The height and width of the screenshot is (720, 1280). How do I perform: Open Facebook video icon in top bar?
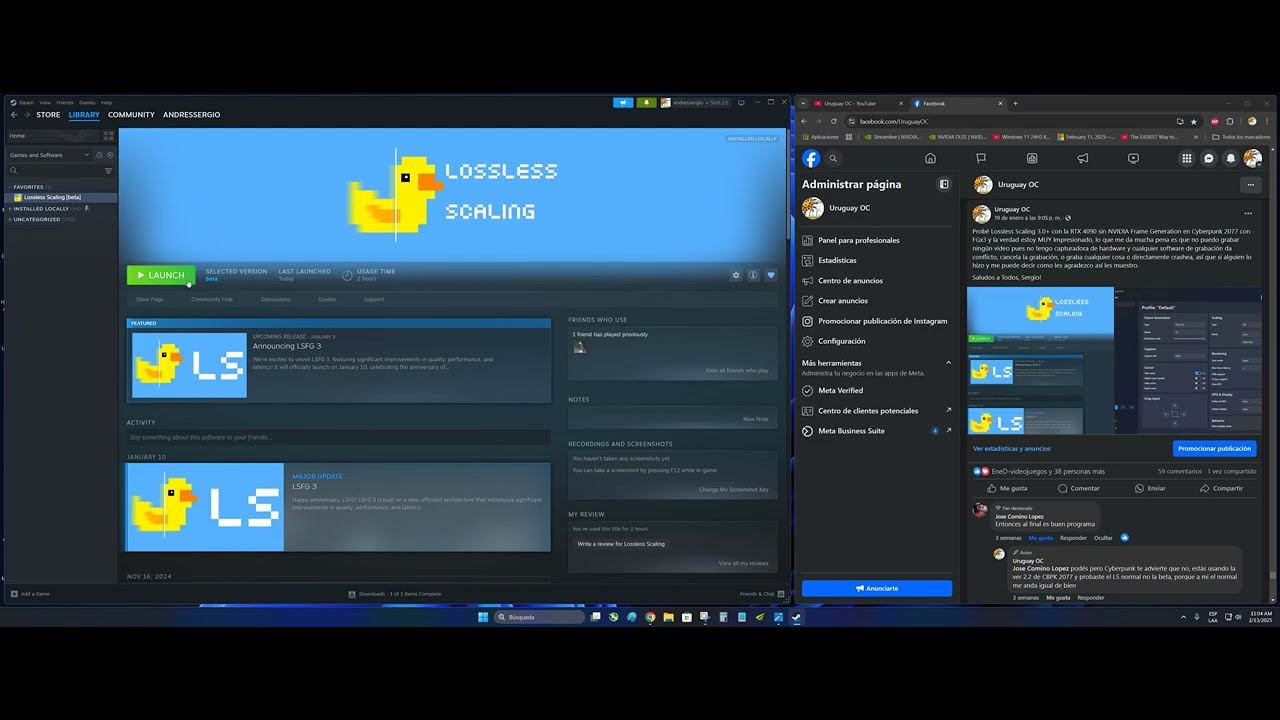coord(1133,158)
